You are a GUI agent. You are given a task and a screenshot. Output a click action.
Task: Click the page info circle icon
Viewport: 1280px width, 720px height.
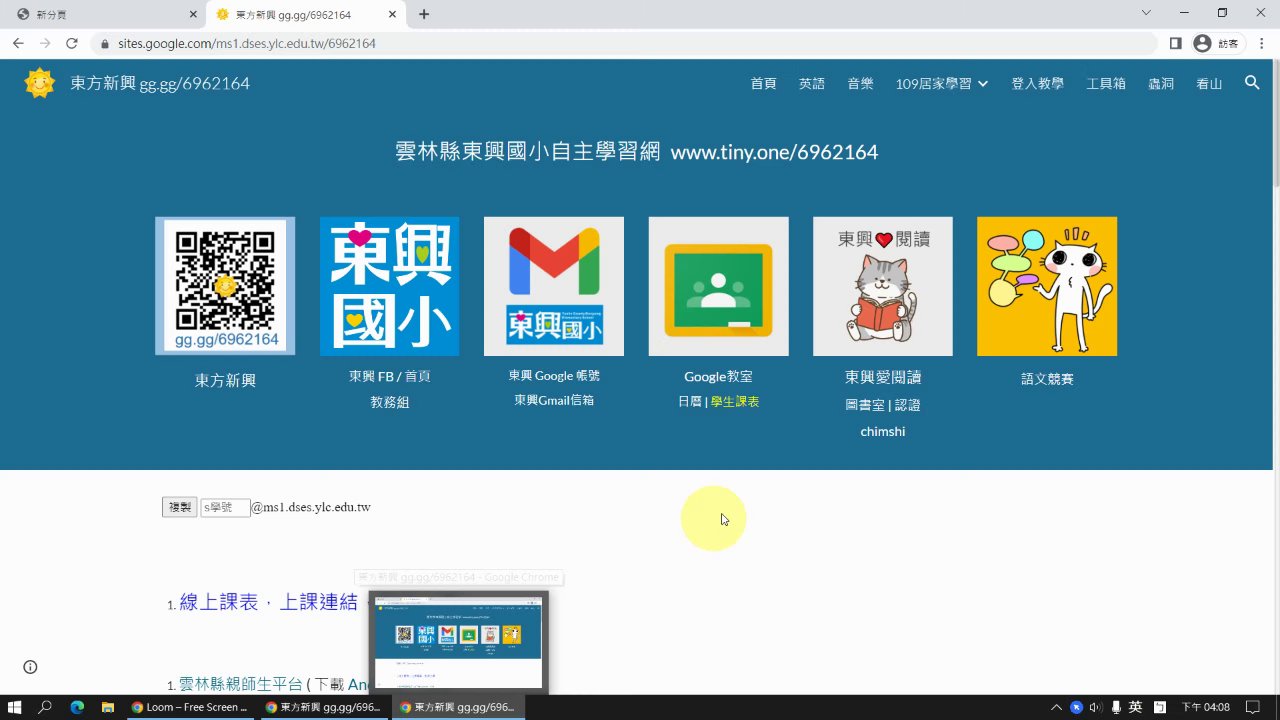click(x=30, y=667)
